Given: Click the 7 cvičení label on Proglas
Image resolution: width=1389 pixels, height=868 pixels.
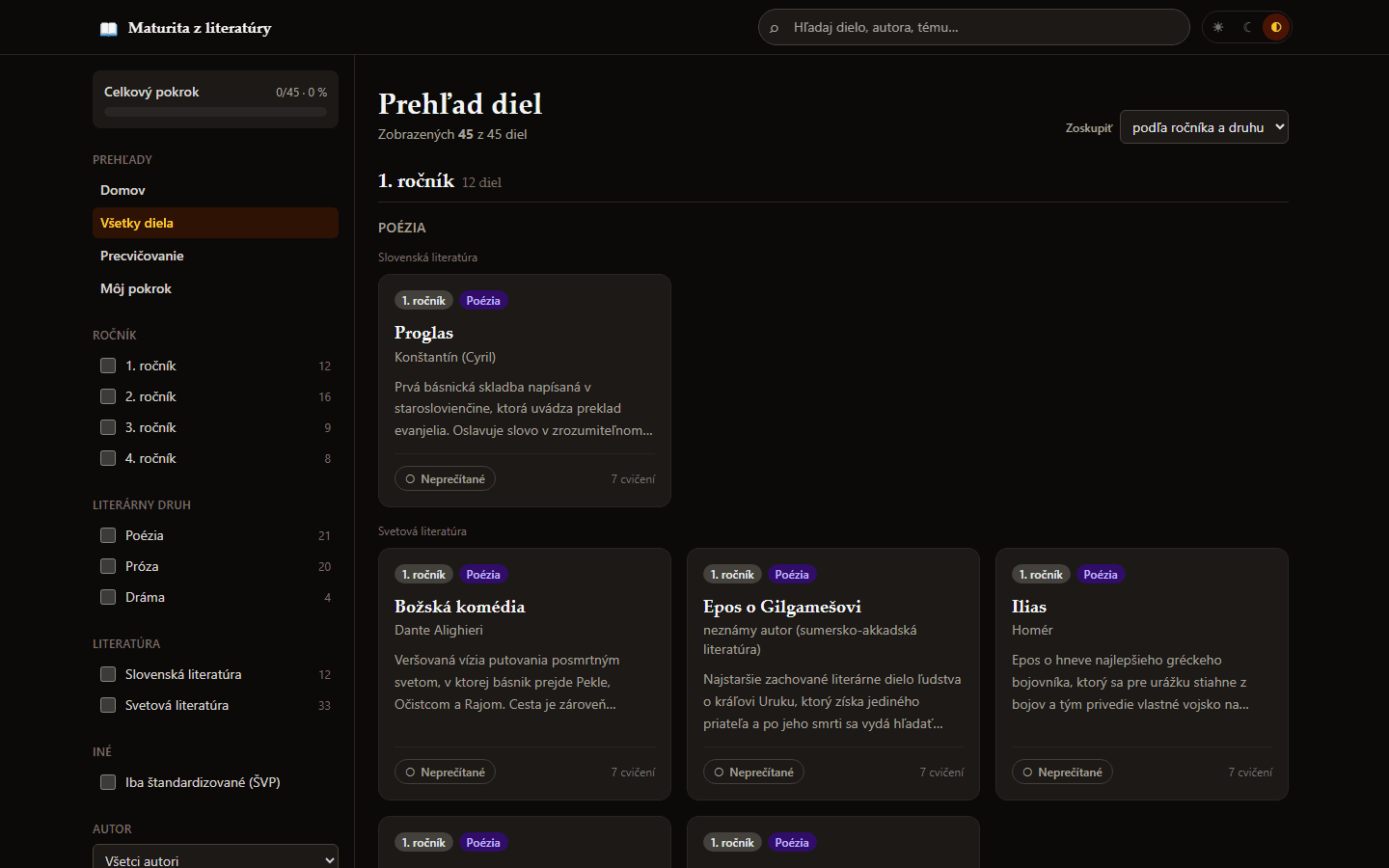Looking at the screenshot, I should [x=633, y=479].
